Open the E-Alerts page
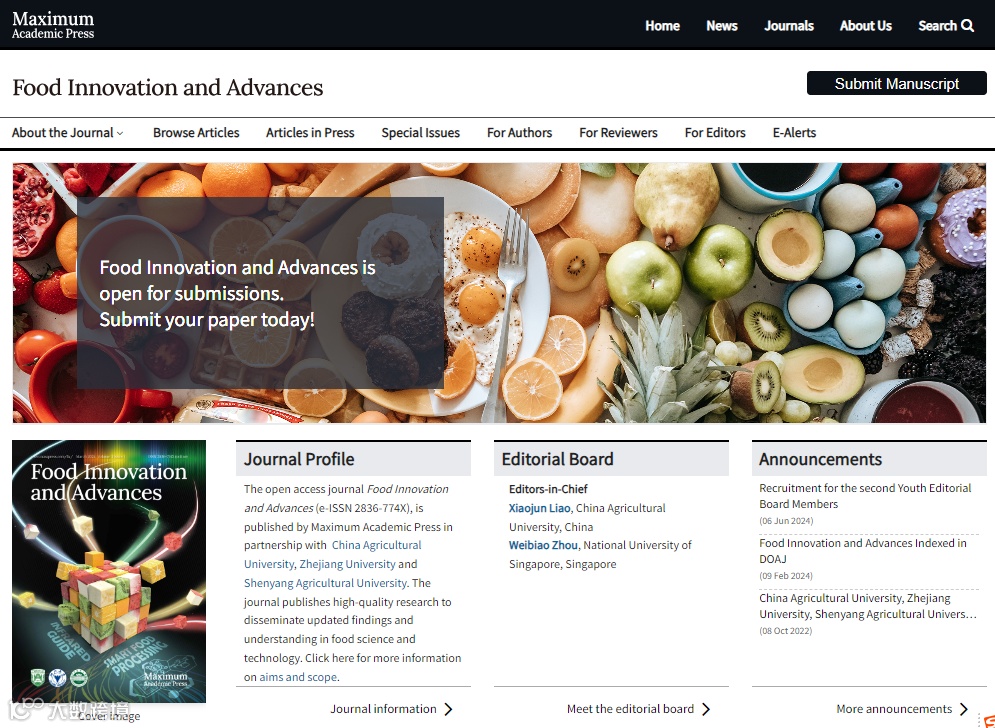 pos(794,133)
